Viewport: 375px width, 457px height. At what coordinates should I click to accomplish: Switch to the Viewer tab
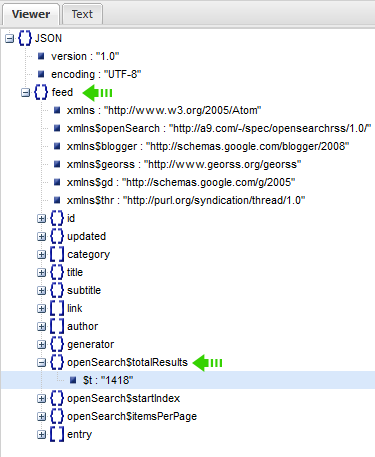[31, 14]
